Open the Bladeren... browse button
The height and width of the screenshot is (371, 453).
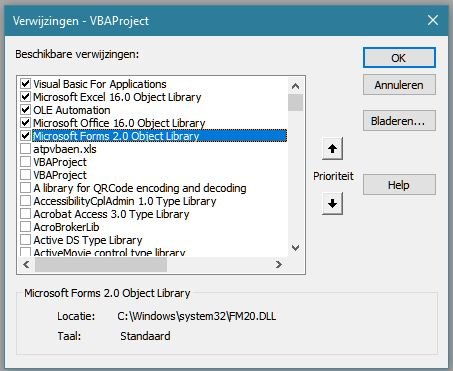point(399,121)
